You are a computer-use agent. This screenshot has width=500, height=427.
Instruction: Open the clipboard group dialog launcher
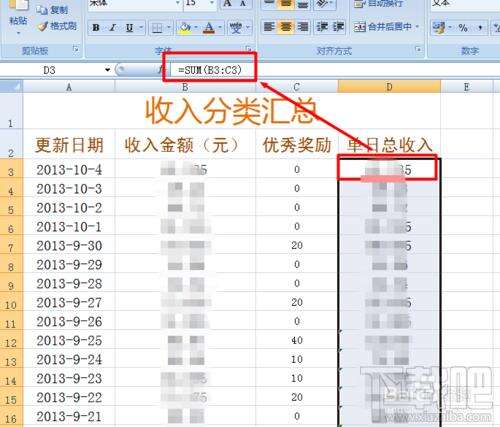tap(76, 49)
